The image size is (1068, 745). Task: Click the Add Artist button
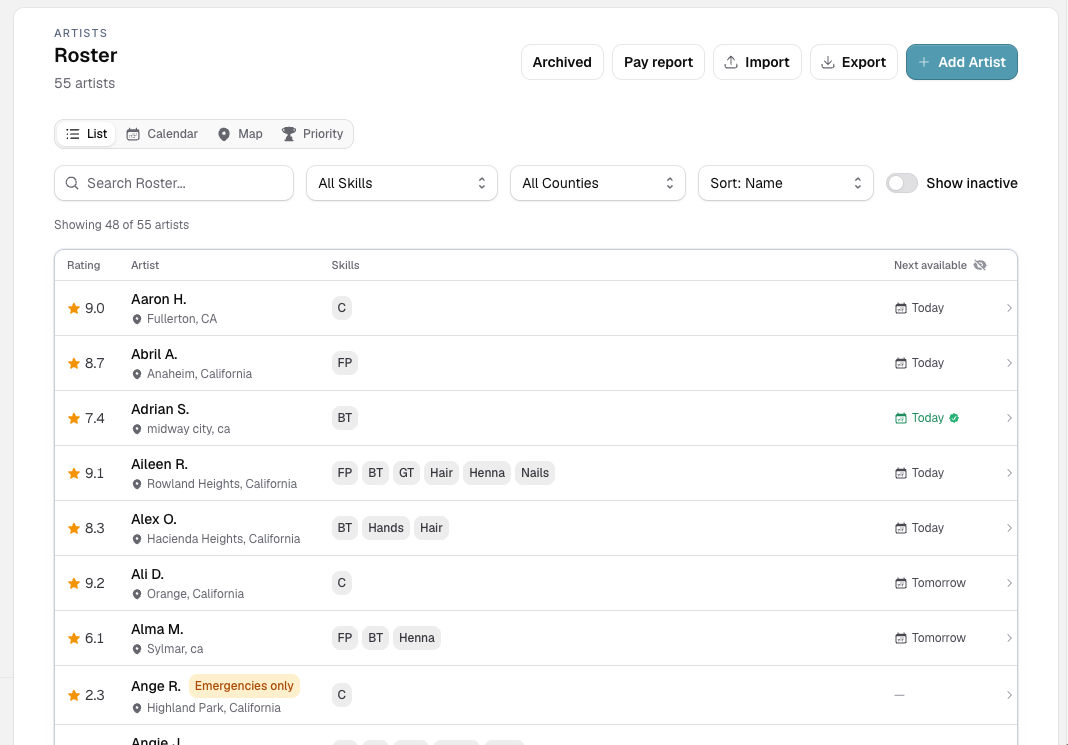point(962,62)
